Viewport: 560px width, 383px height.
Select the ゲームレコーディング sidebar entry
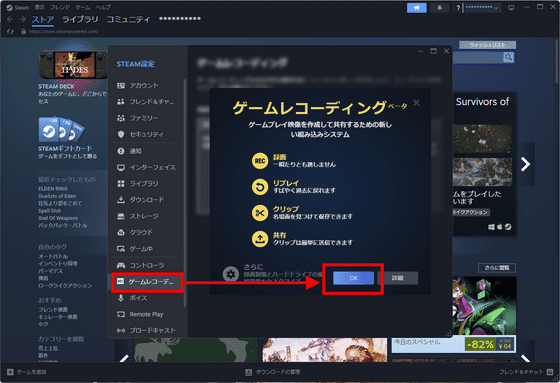(x=147, y=282)
